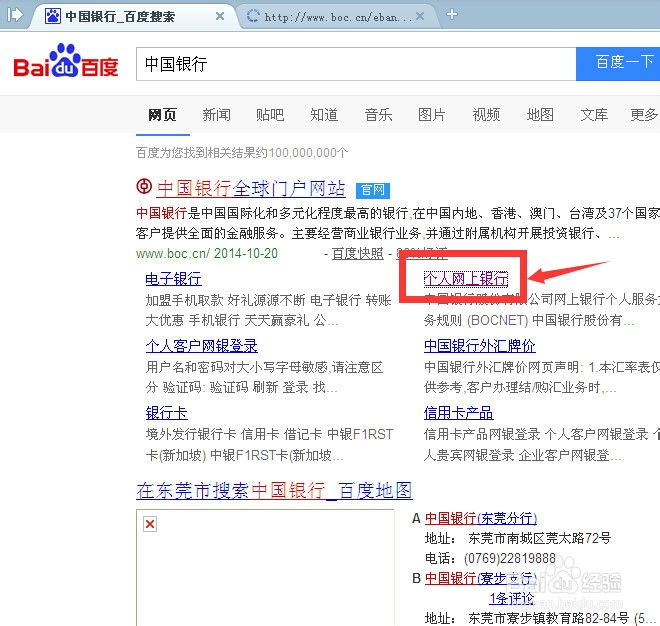Click the result count text 100,000,000个
This screenshot has width=660, height=626.
pos(308,152)
